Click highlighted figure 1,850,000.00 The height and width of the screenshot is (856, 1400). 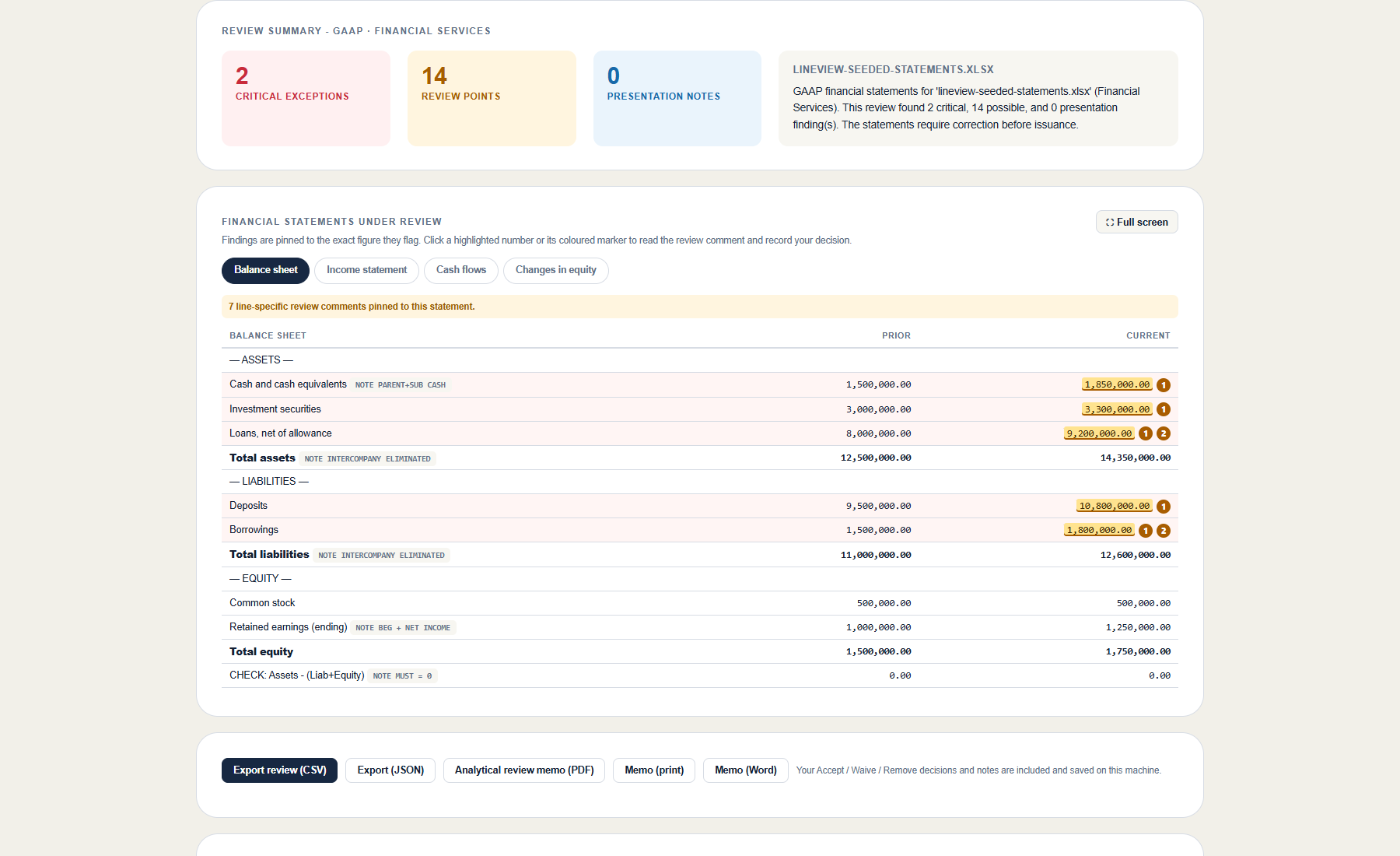click(x=1117, y=385)
